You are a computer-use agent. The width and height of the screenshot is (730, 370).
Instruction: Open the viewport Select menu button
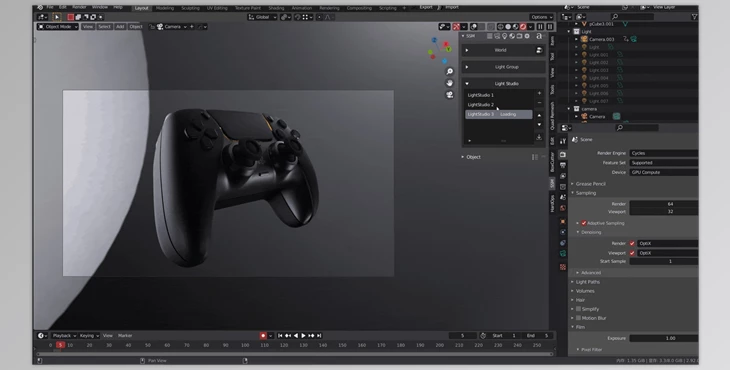104,27
